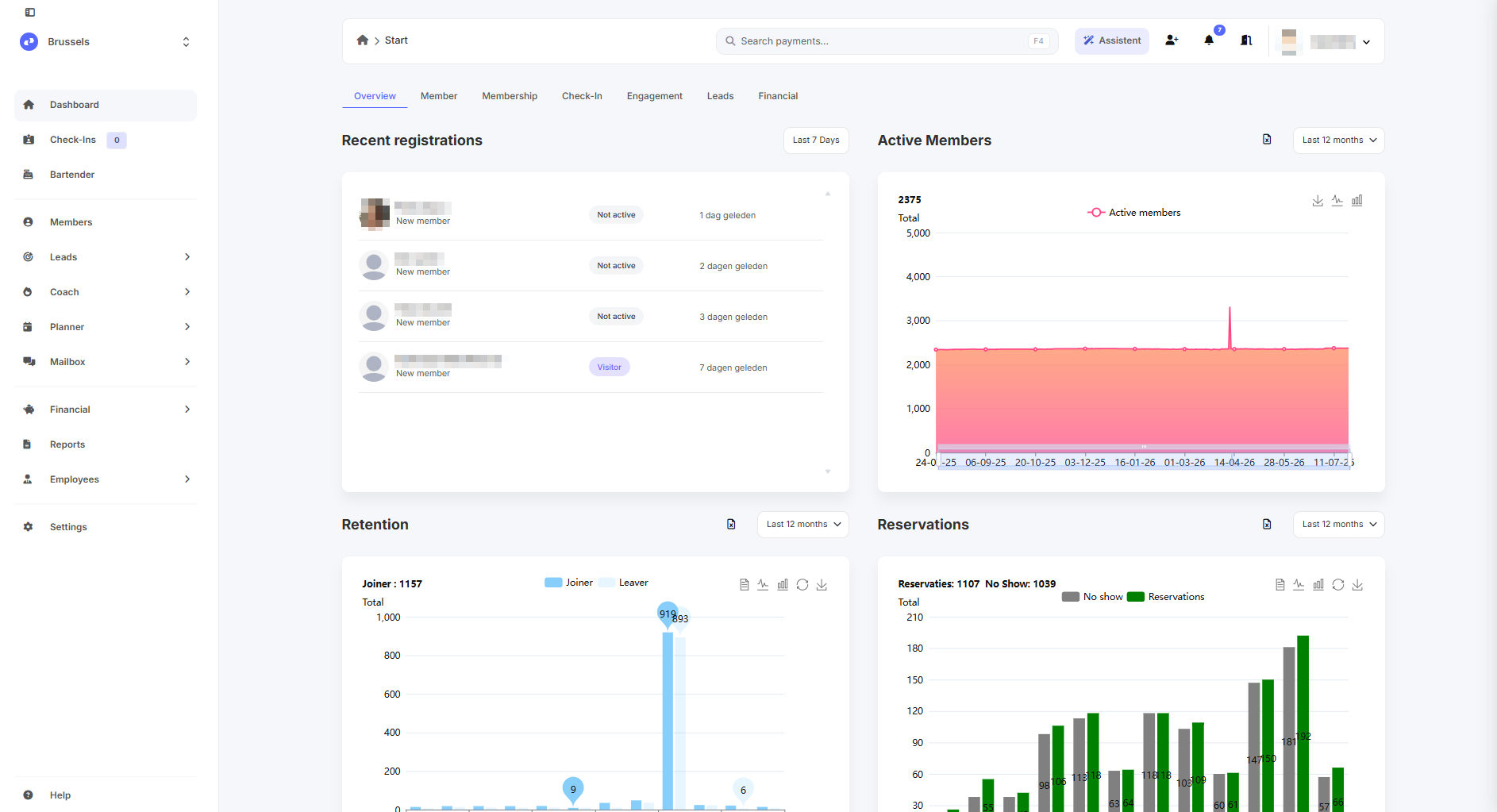Viewport: 1497px width, 812px height.
Task: Click the door access icon in the top bar
Action: tap(1246, 40)
